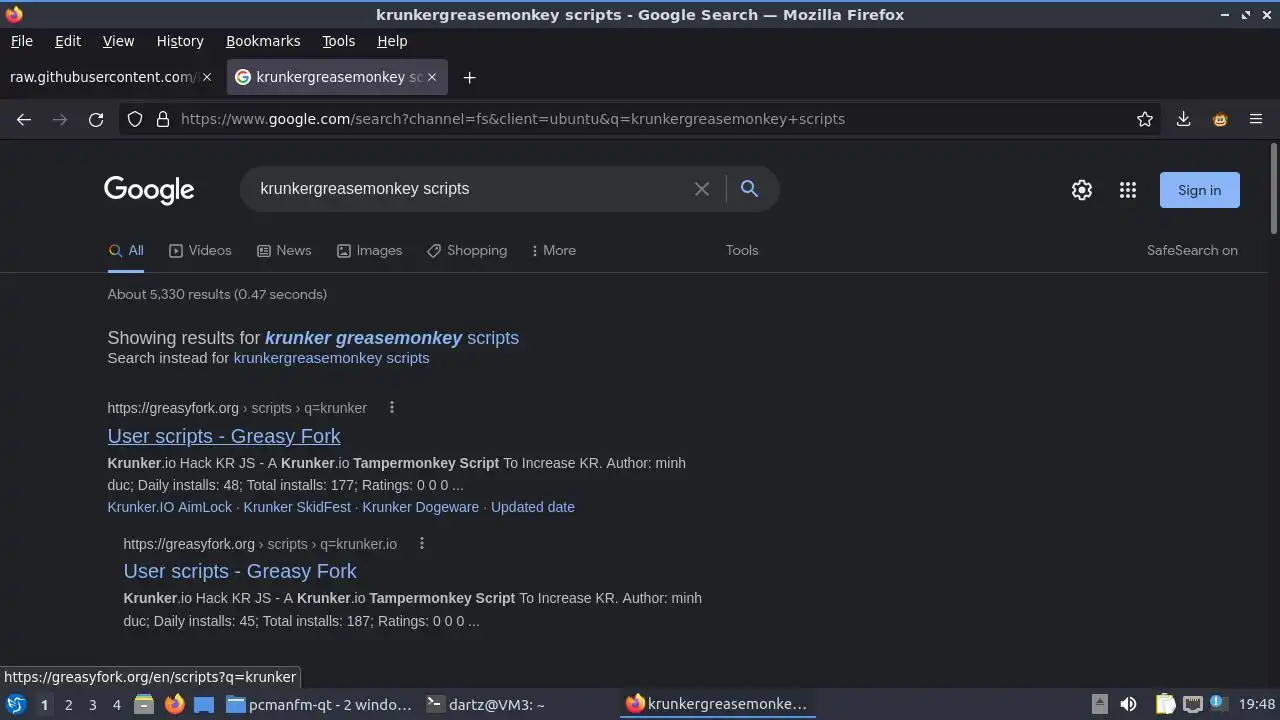Go to Google homepage via logo
Viewport: 1280px width, 720px height.
tap(149, 189)
